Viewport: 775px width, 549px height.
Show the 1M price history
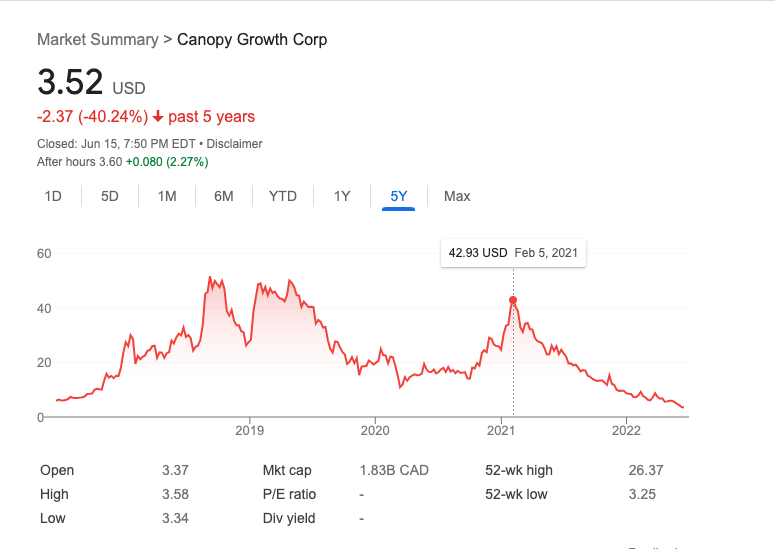(x=167, y=196)
